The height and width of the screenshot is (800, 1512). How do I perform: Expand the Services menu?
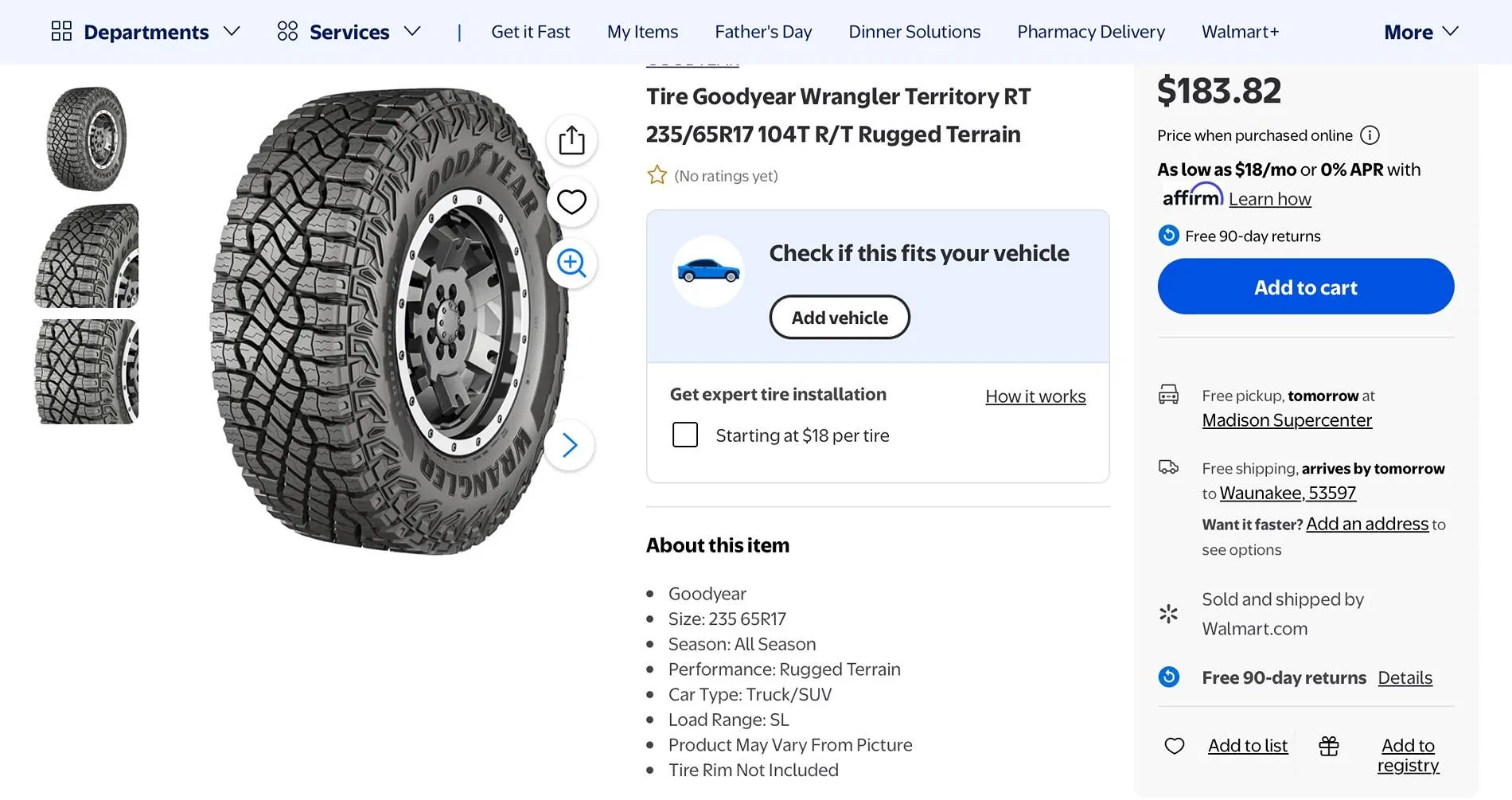pyautogui.click(x=349, y=32)
